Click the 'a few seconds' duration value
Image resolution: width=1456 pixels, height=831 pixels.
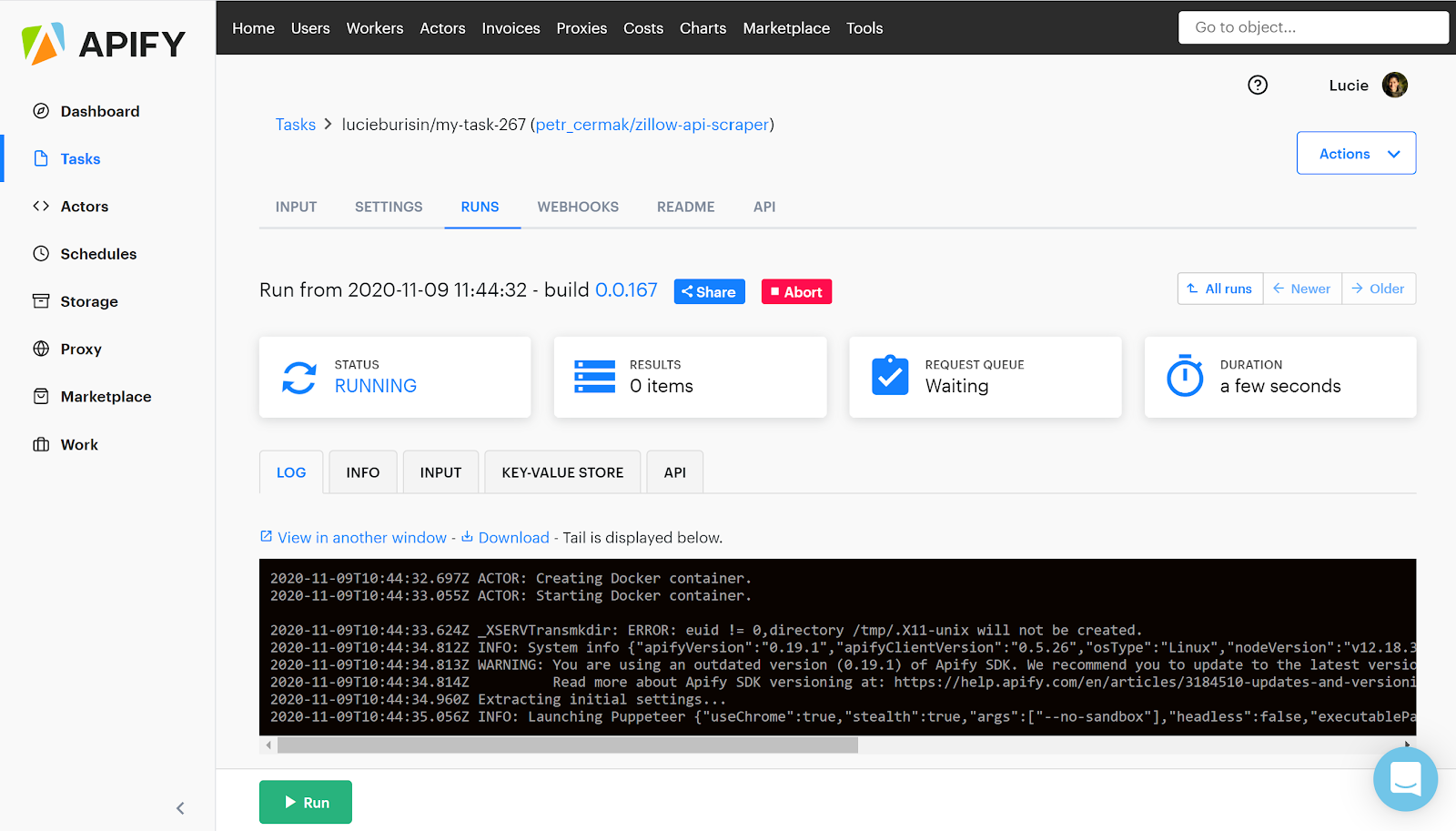pyautogui.click(x=1280, y=386)
